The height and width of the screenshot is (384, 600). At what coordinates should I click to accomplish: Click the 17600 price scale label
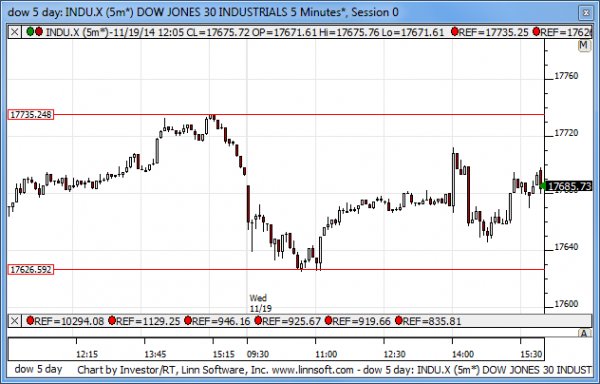(x=566, y=304)
